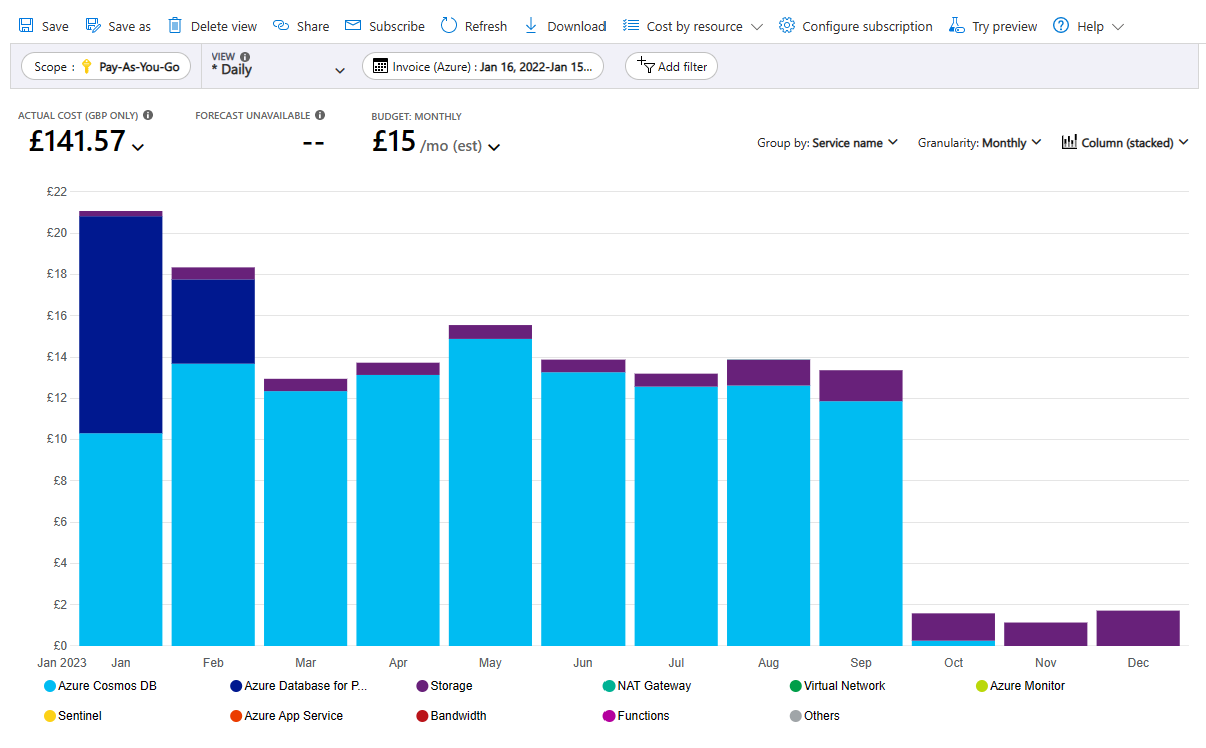Click the Download arrow icon
Image resolution: width=1206 pixels, height=748 pixels.
(531, 26)
